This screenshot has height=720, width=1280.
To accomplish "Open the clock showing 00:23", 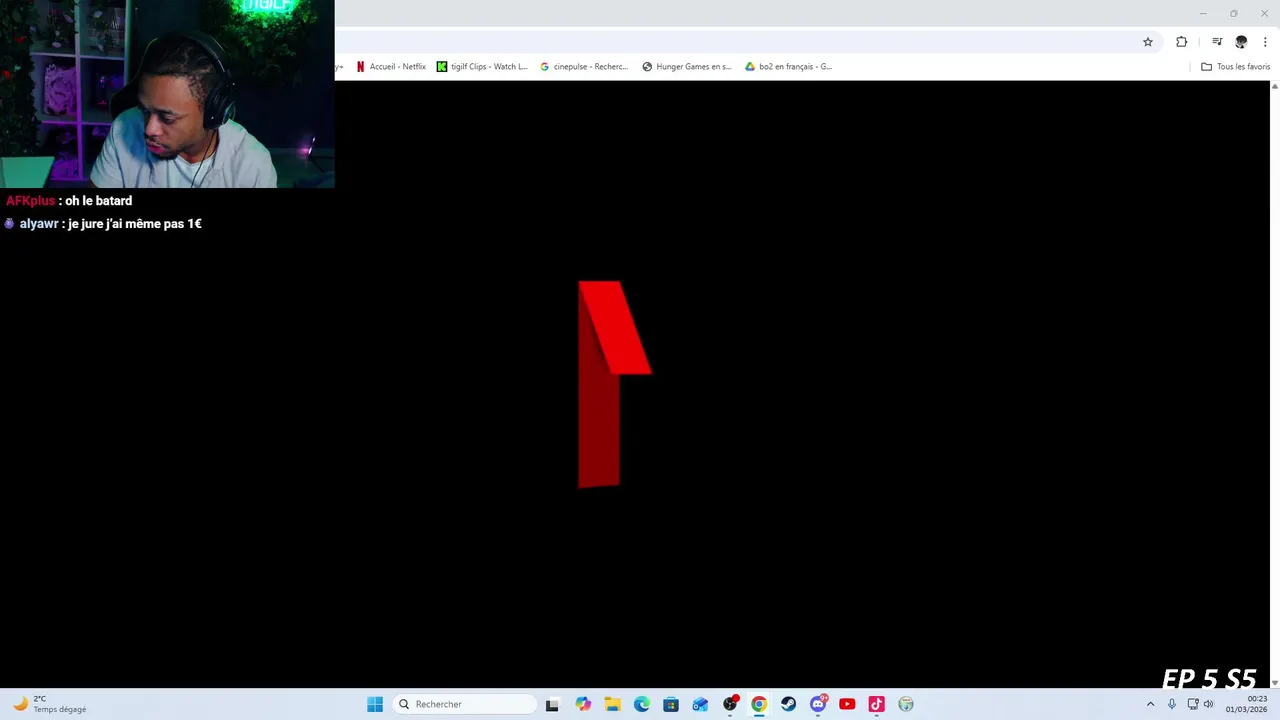I will click(x=1247, y=704).
